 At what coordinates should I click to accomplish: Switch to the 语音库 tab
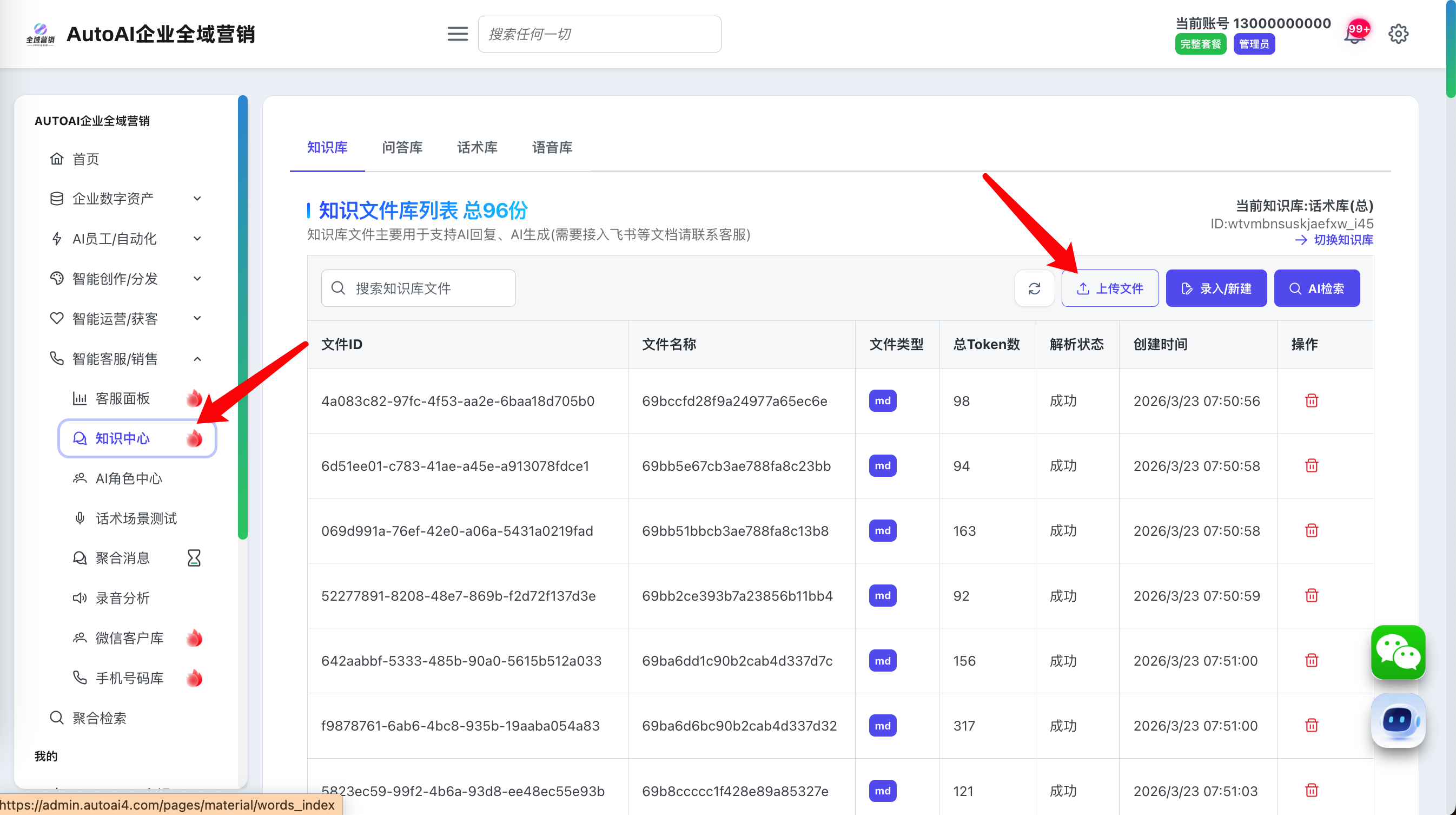pyautogui.click(x=552, y=148)
